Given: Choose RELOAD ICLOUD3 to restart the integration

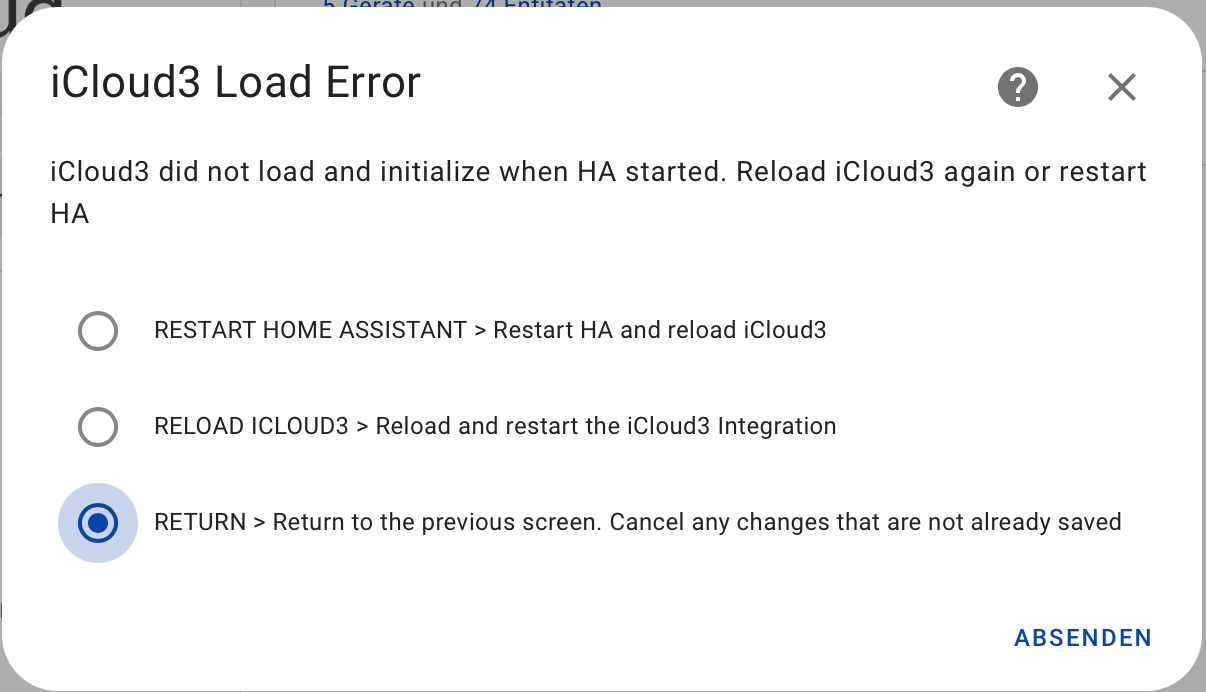Looking at the screenshot, I should pos(97,426).
